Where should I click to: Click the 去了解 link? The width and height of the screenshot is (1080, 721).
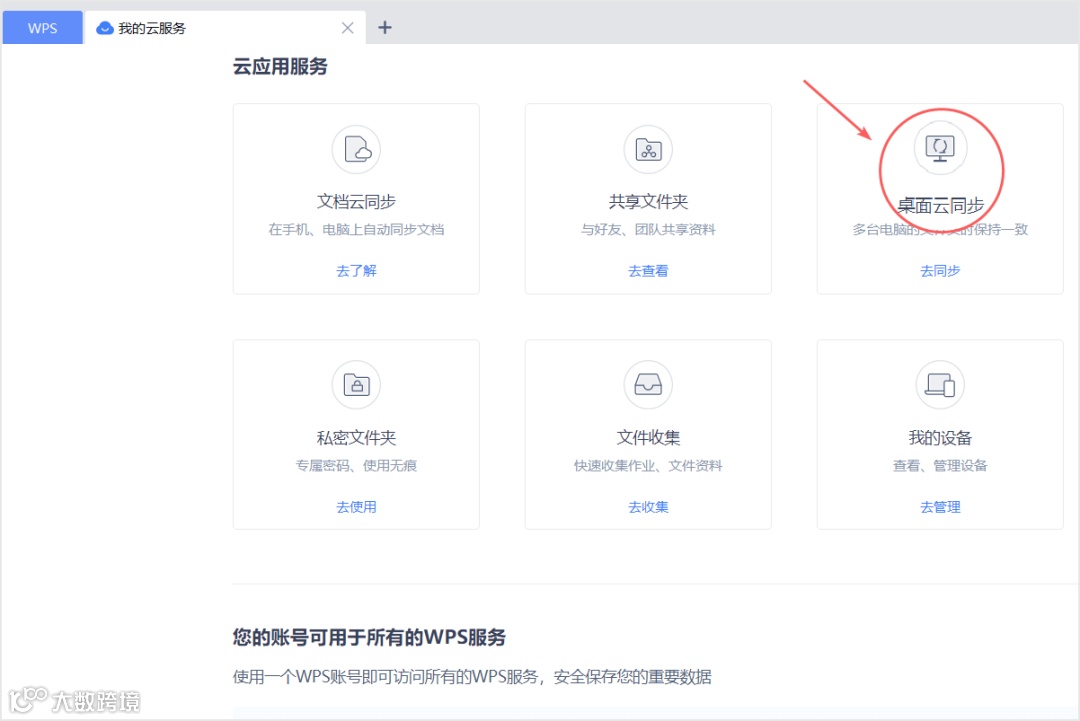[356, 271]
